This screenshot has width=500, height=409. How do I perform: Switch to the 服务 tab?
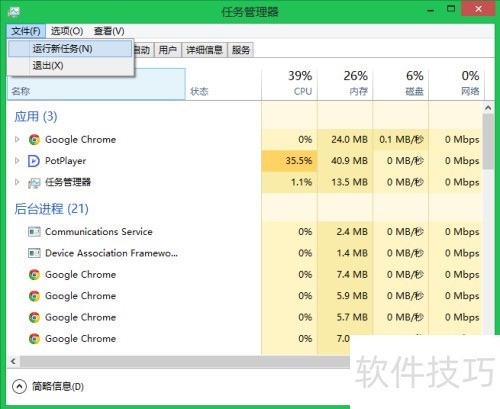[241, 50]
